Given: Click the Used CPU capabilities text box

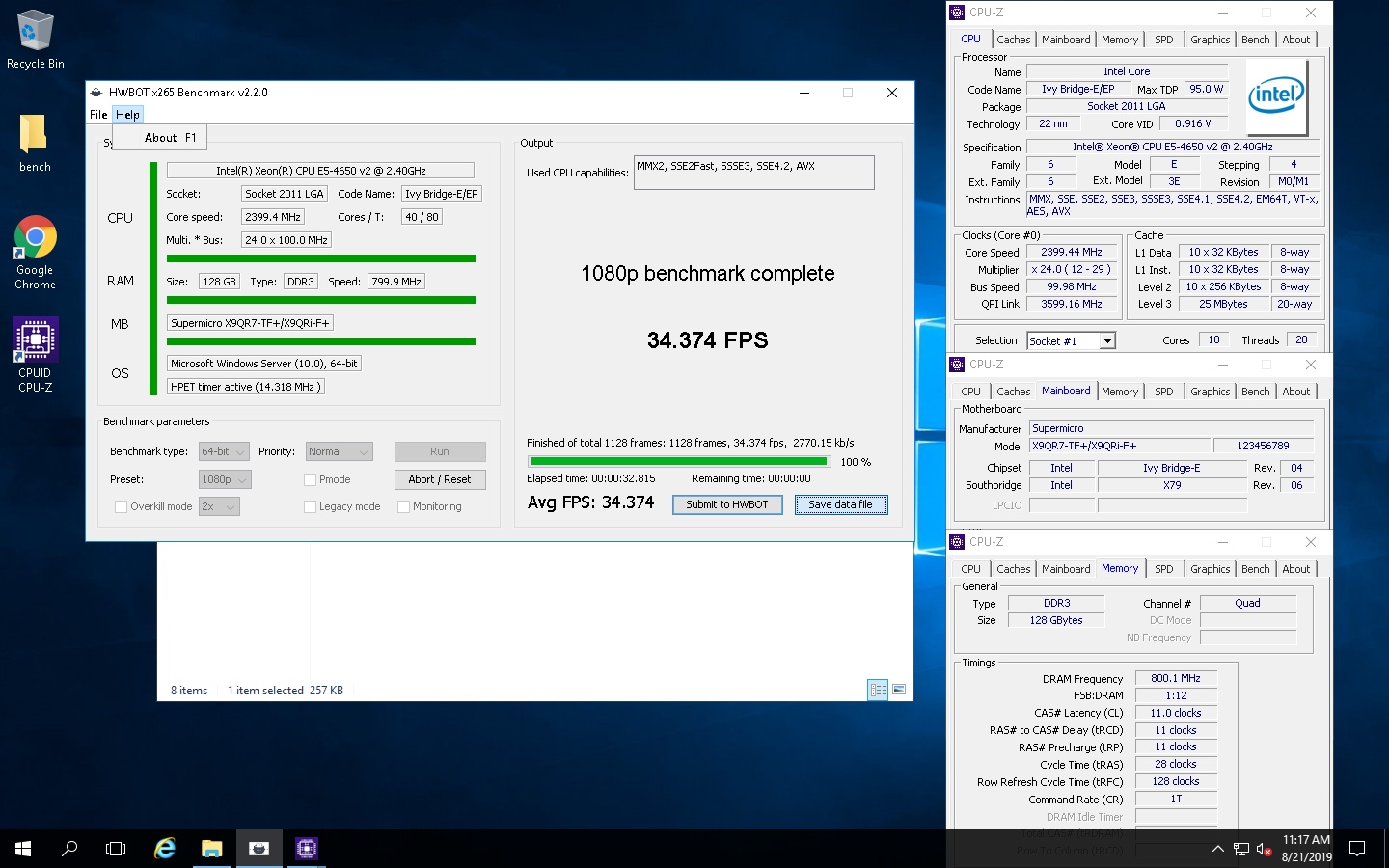Looking at the screenshot, I should point(753,173).
